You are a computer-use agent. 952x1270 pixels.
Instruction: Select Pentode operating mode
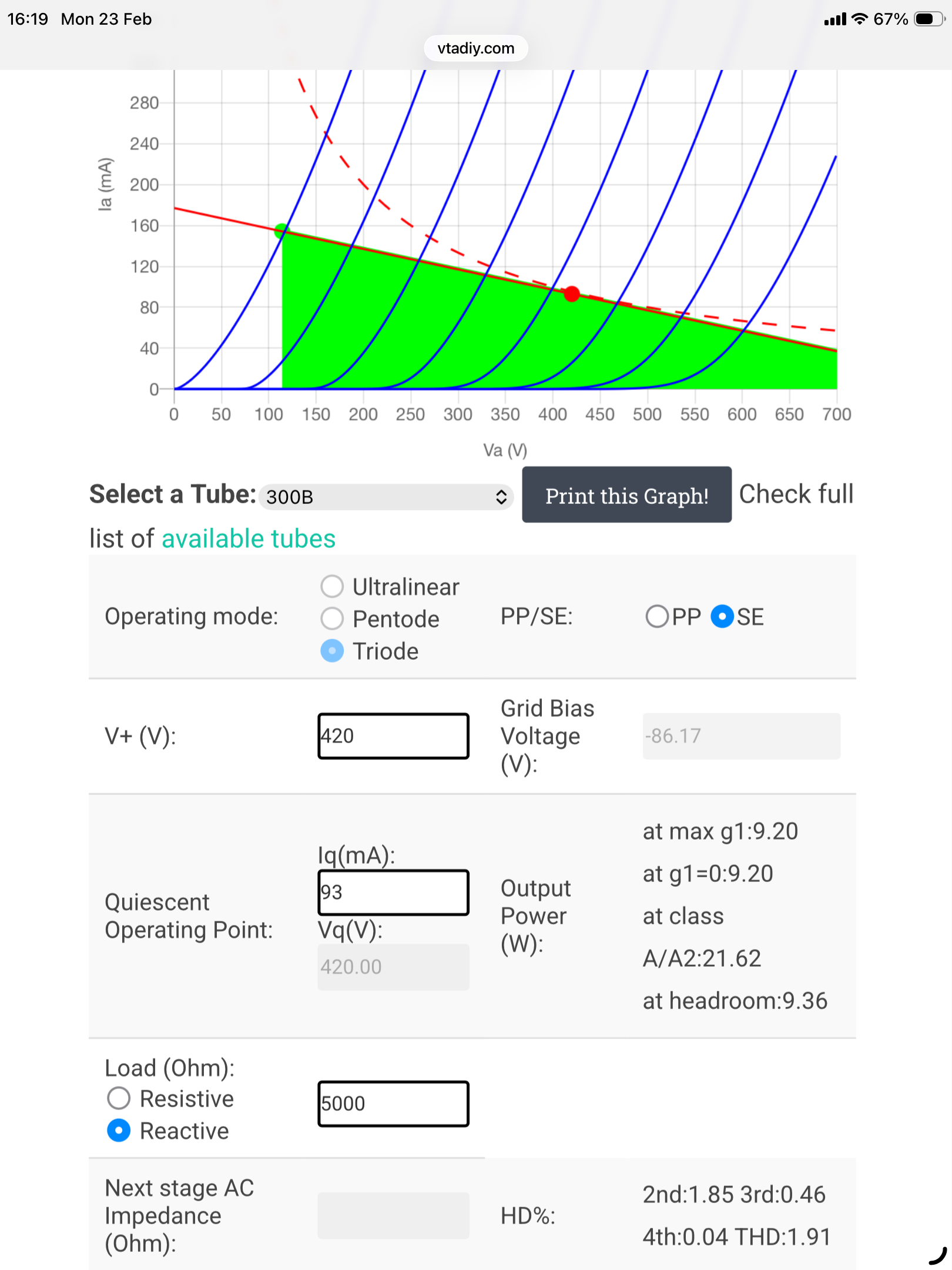pyautogui.click(x=332, y=619)
